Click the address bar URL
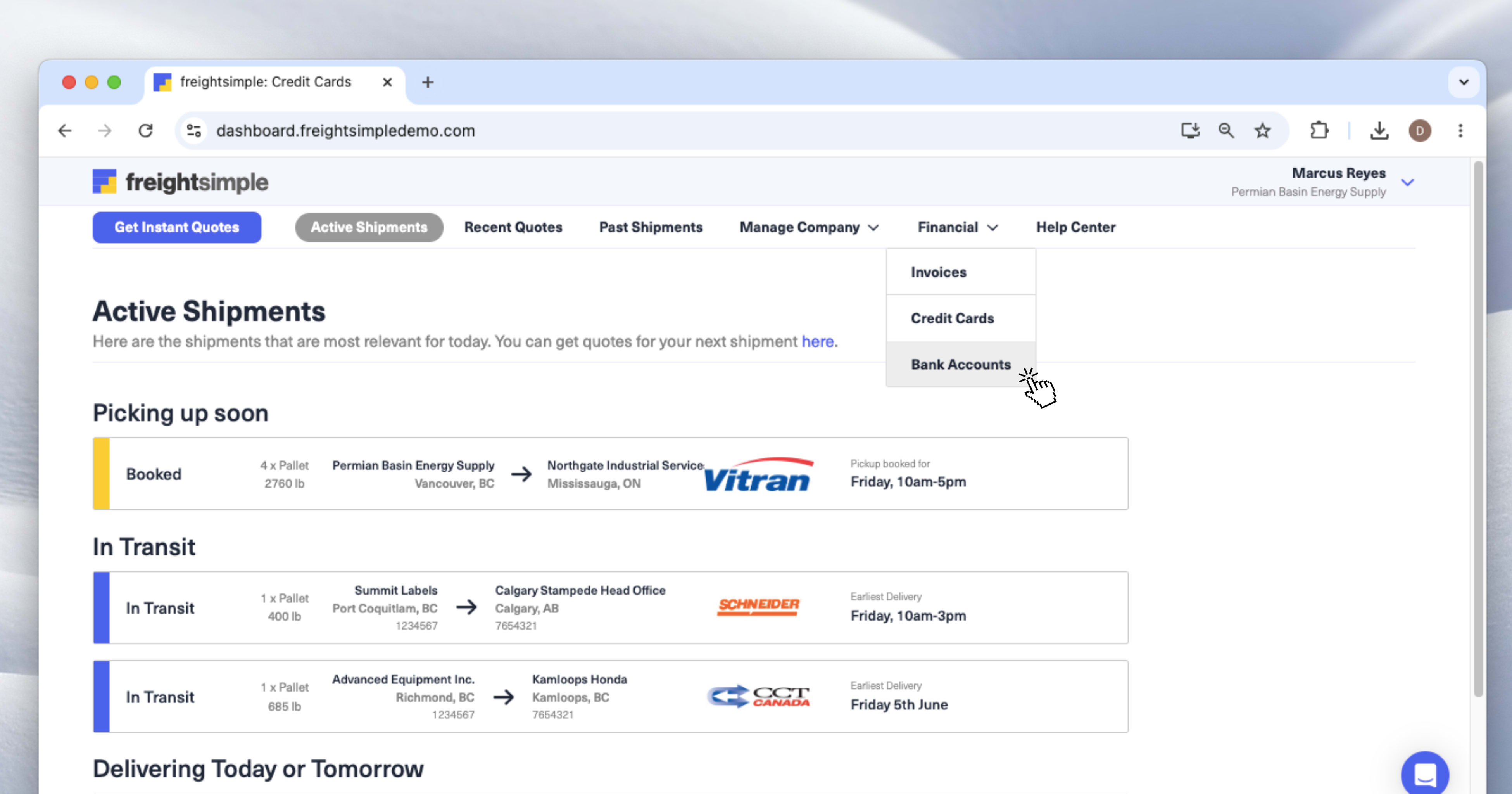This screenshot has height=794, width=1512. point(345,130)
